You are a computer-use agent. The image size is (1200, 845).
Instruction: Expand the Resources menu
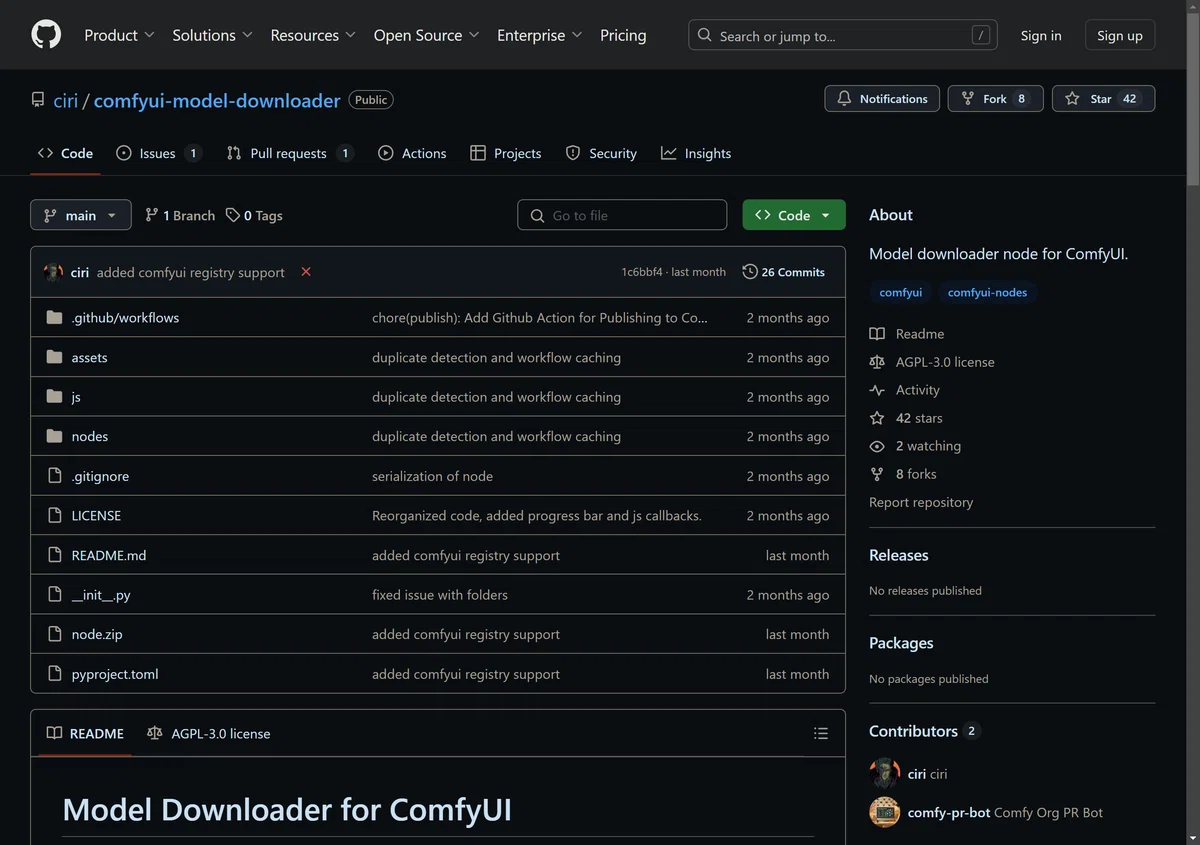[x=313, y=35]
